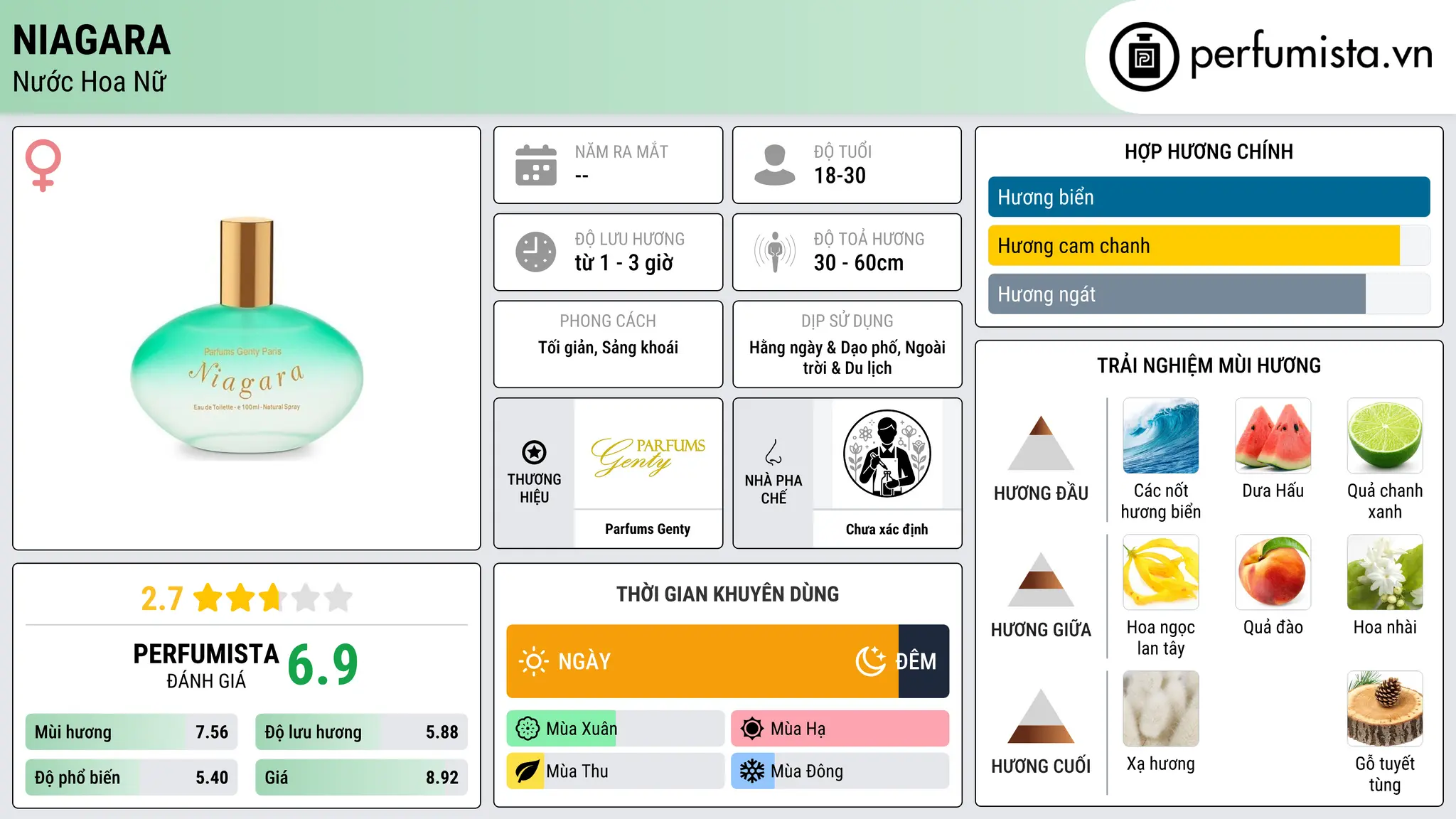
Task: Click the snowflake icon for Mùa Đông
Action: pos(752,771)
